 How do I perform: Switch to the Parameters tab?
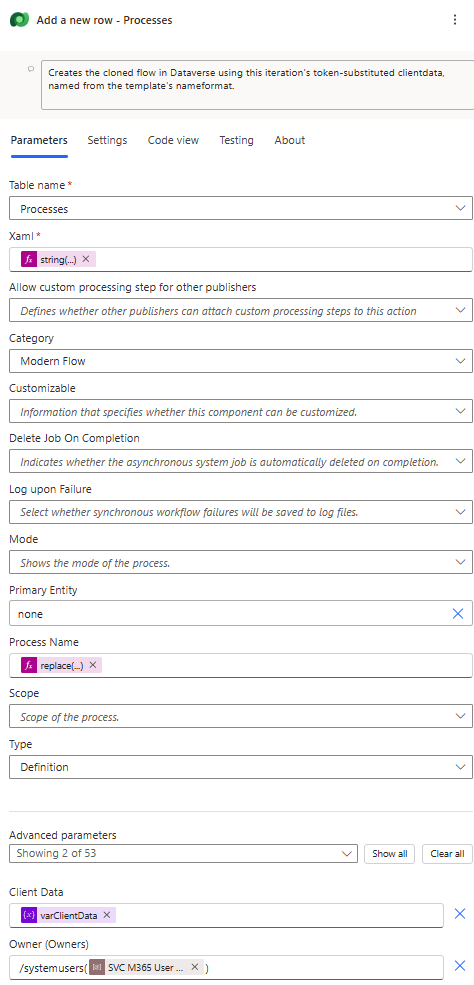[39, 140]
